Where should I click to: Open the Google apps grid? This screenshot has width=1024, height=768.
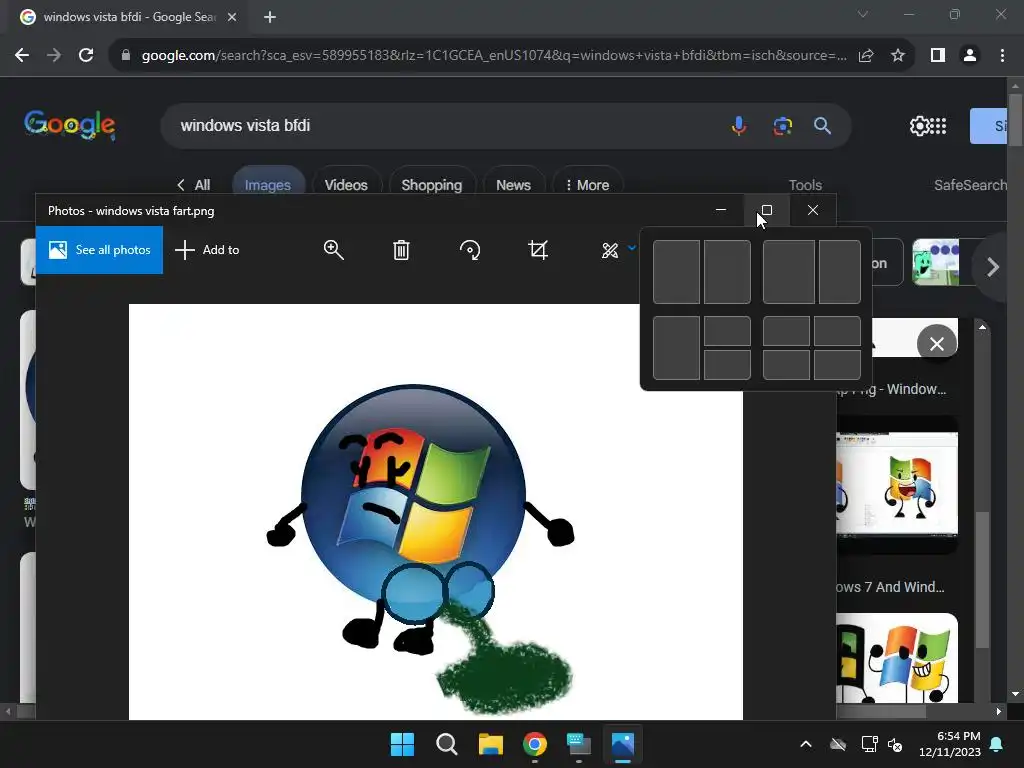coord(938,125)
